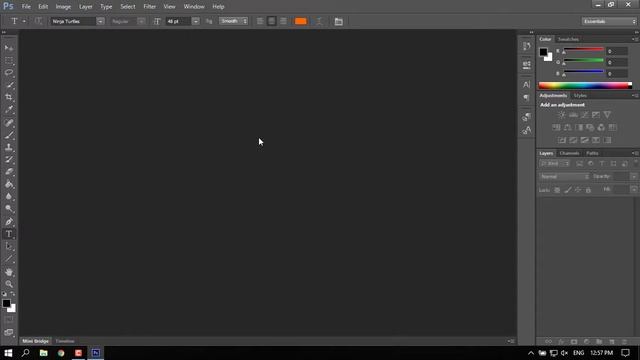Toggle lock all in Layers panel

[x=588, y=190]
